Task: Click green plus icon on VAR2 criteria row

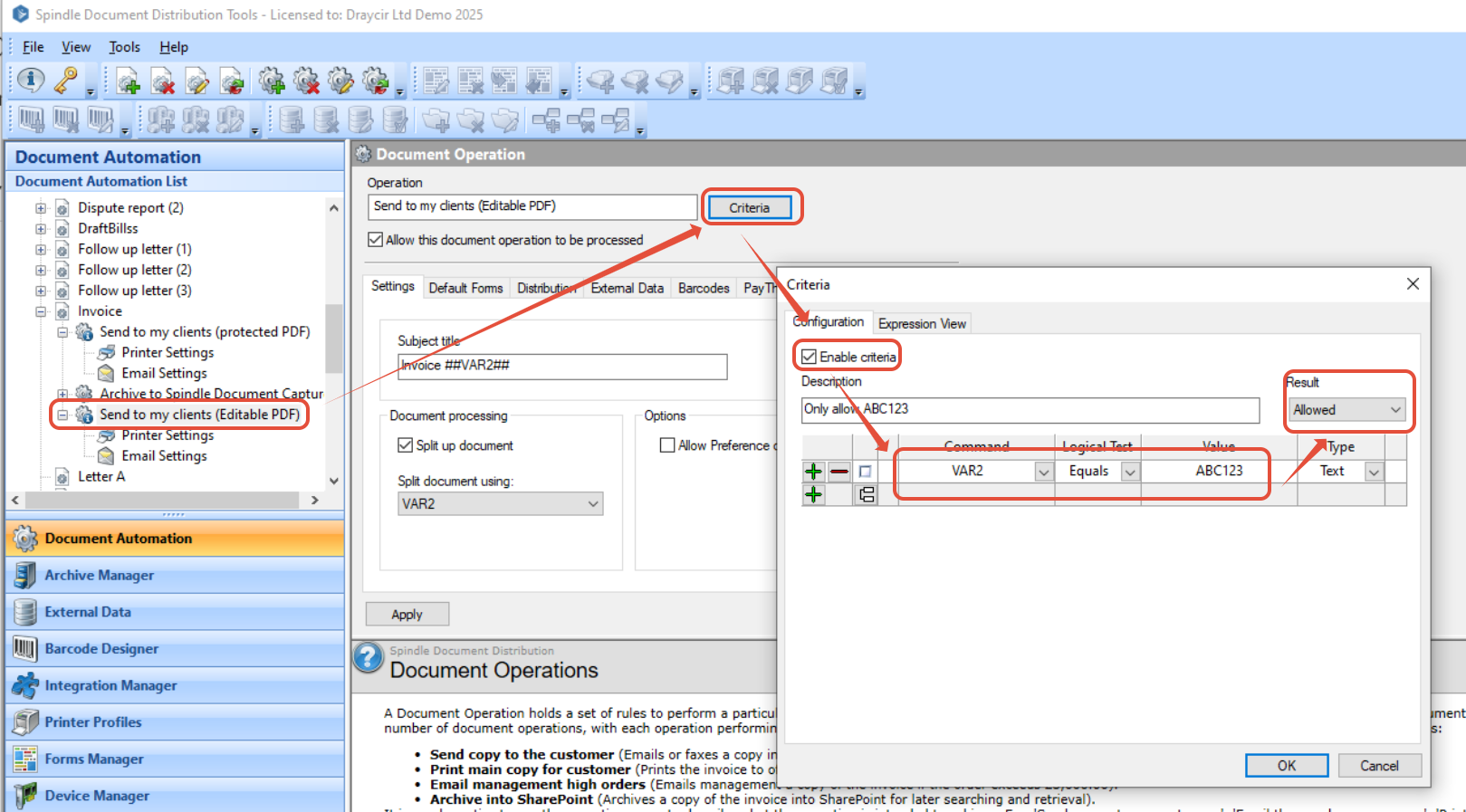Action: pyautogui.click(x=813, y=471)
